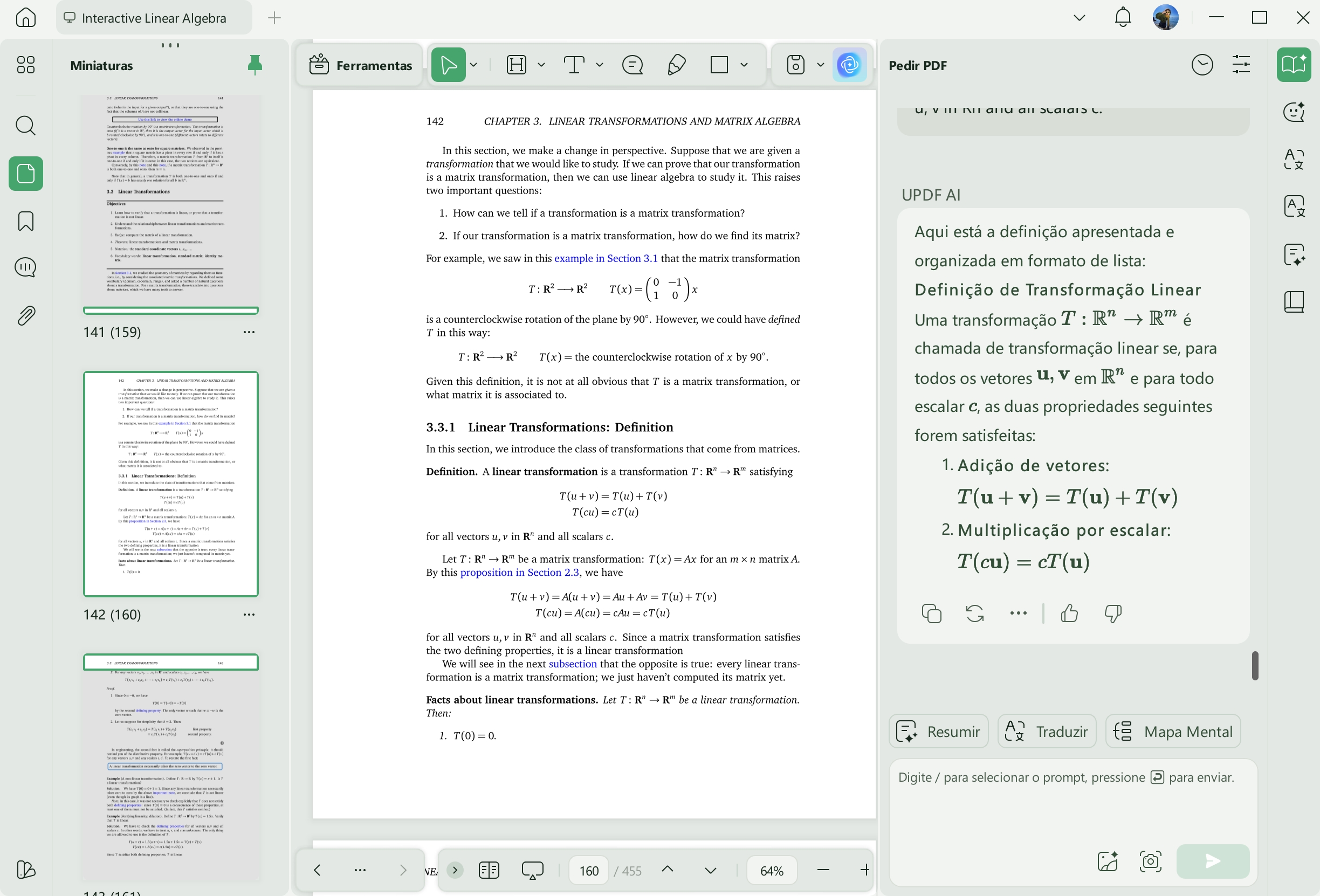Open options for thumbnail 141 (159)
This screenshot has height=896, width=1320.
coord(249,332)
